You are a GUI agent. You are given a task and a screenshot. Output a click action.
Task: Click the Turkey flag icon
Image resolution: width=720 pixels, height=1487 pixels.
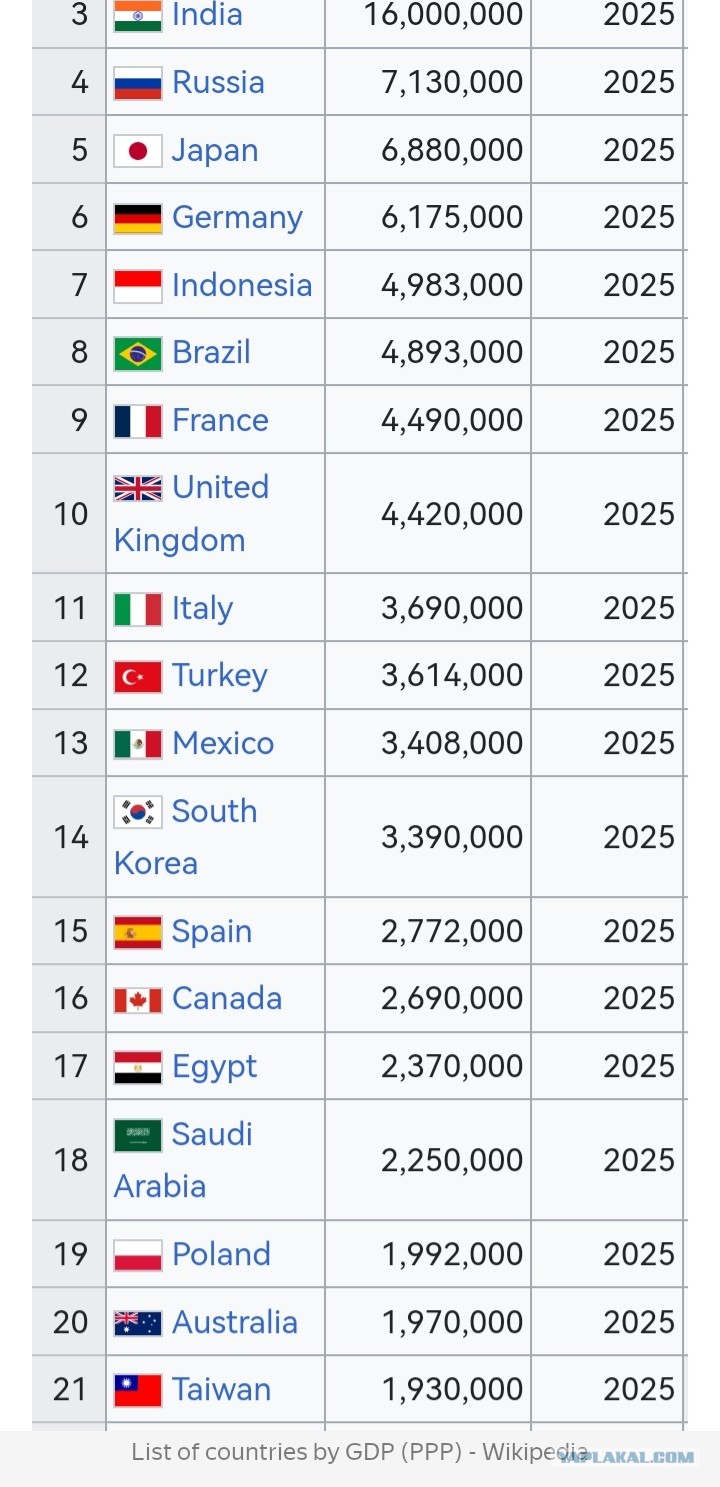pyautogui.click(x=137, y=677)
